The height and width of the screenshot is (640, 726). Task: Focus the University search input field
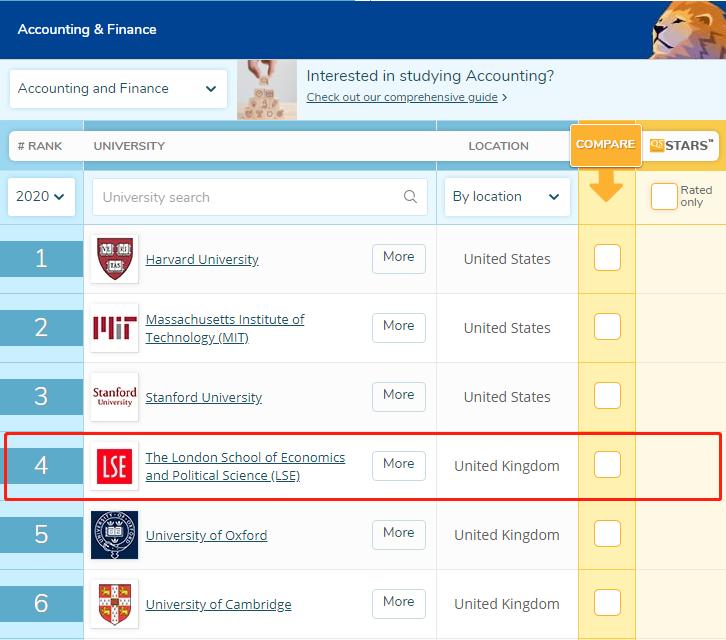250,197
